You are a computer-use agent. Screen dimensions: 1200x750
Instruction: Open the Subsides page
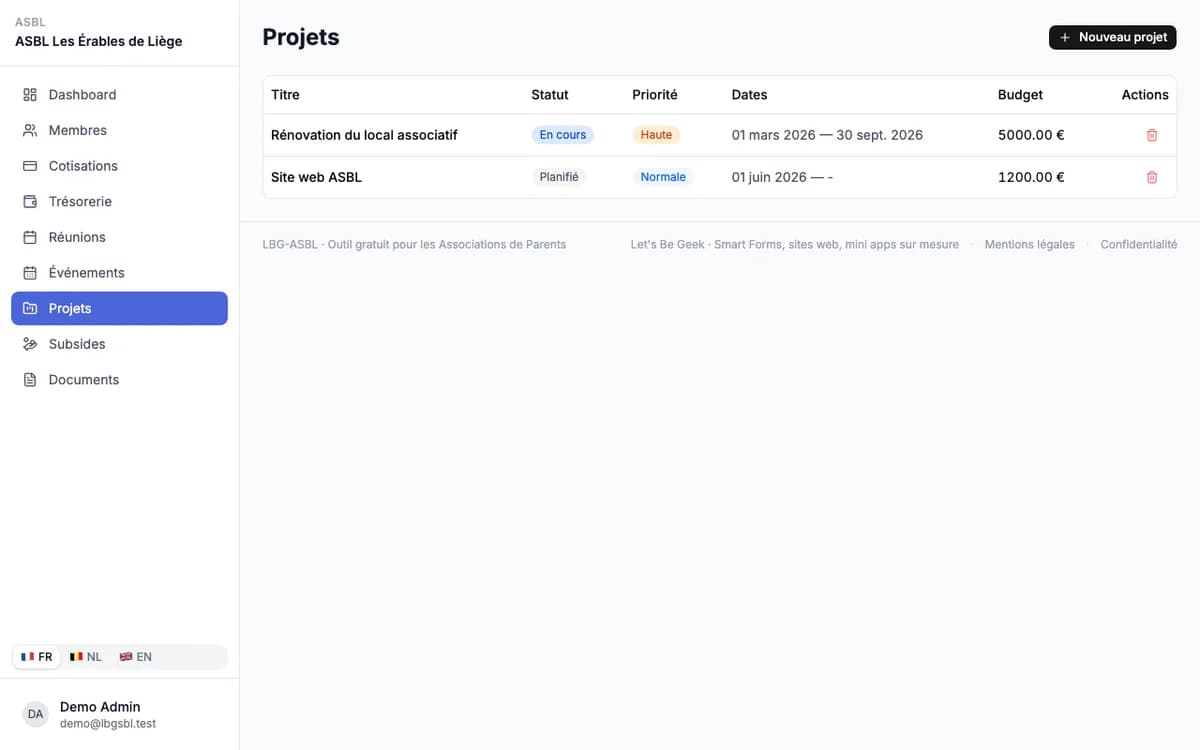[x=119, y=344]
